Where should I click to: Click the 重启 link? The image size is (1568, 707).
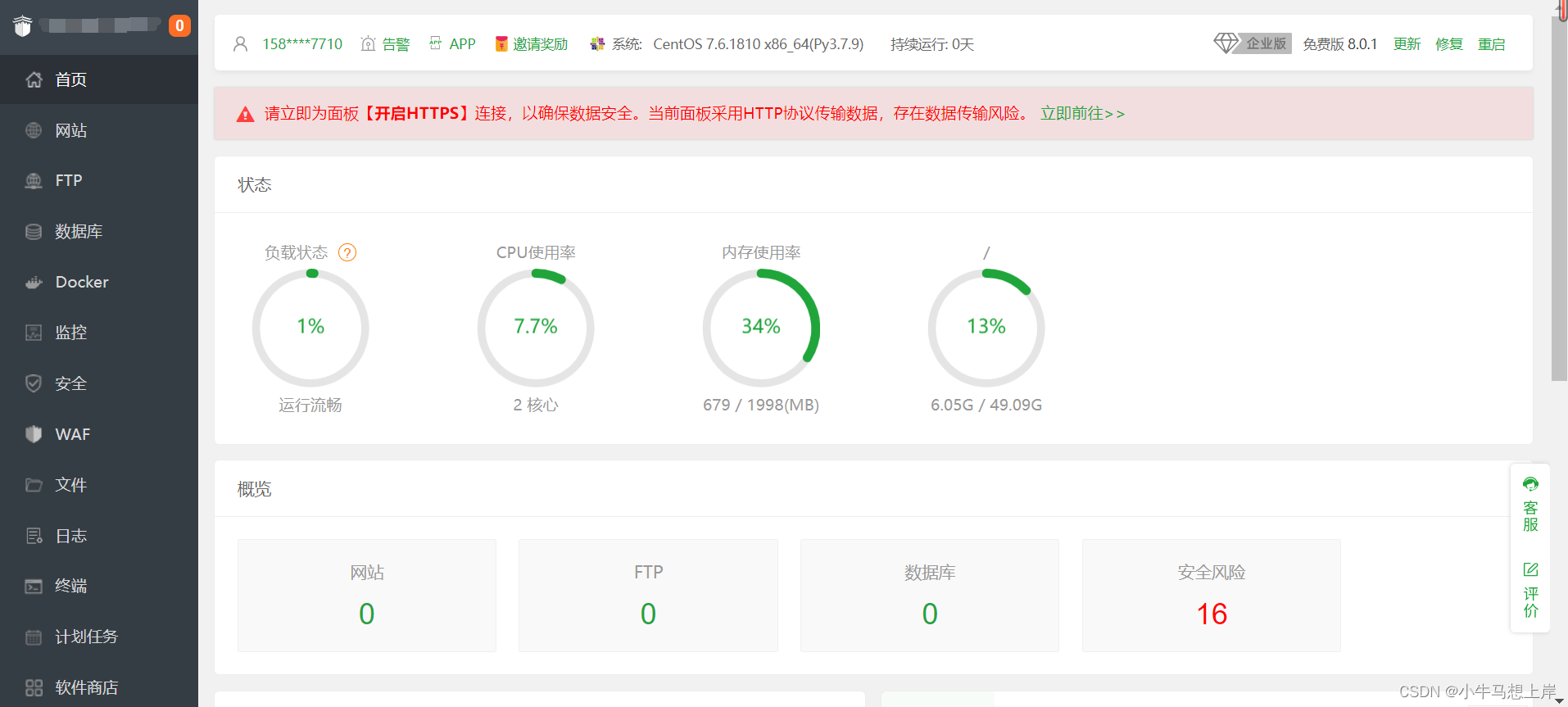tap(1491, 44)
